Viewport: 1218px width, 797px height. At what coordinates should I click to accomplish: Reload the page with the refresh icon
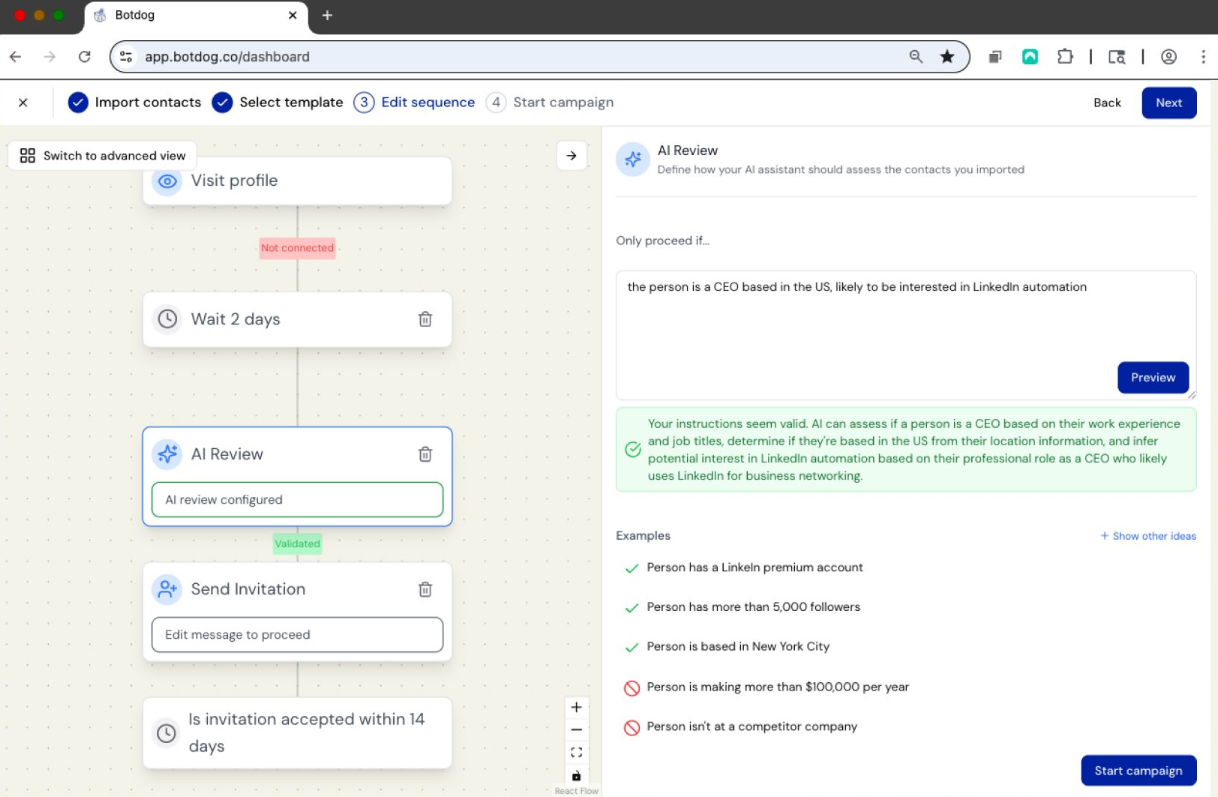[84, 57]
